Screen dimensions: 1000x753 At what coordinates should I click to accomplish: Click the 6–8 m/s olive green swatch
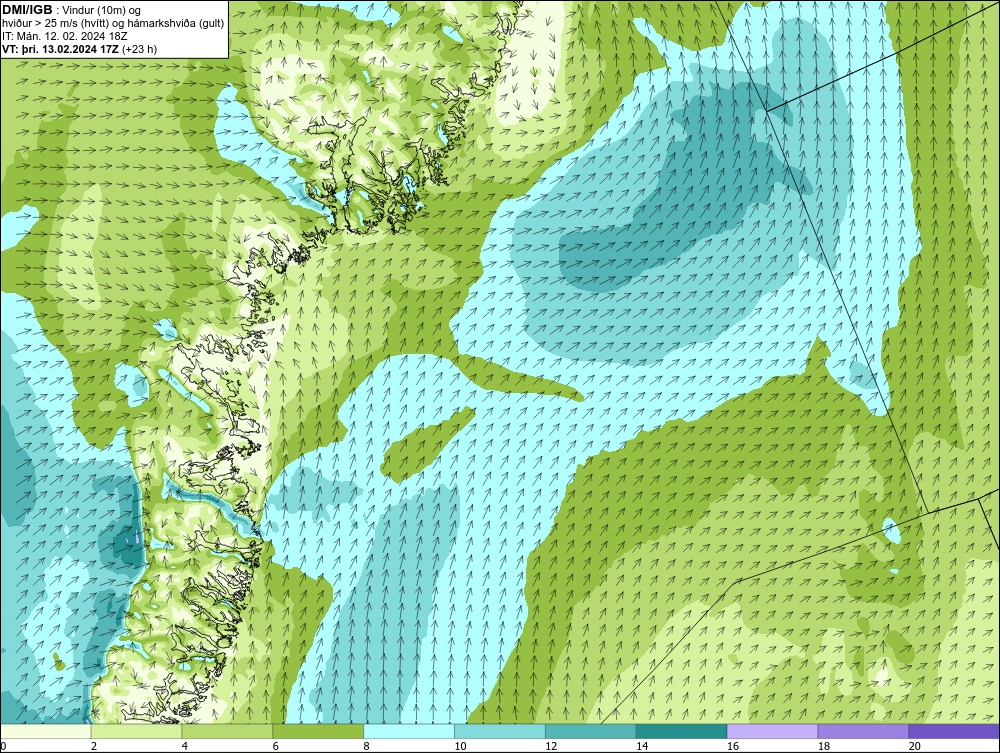pyautogui.click(x=318, y=731)
